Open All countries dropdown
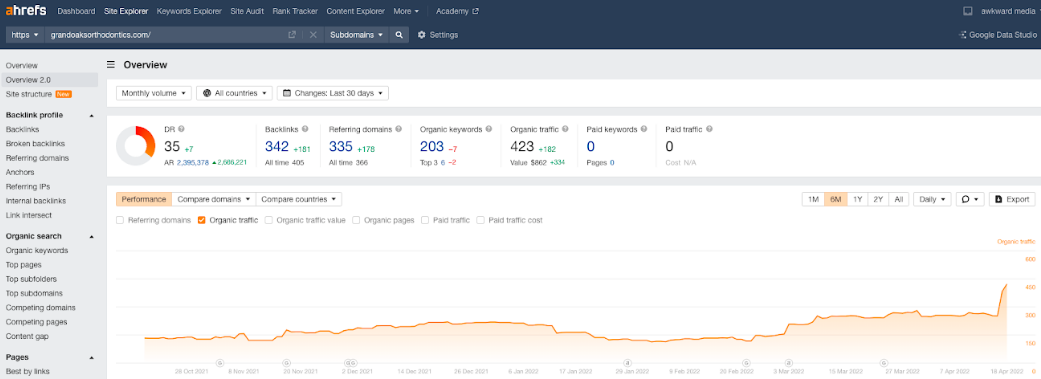Screen dimensions: 1041x379 234,93
